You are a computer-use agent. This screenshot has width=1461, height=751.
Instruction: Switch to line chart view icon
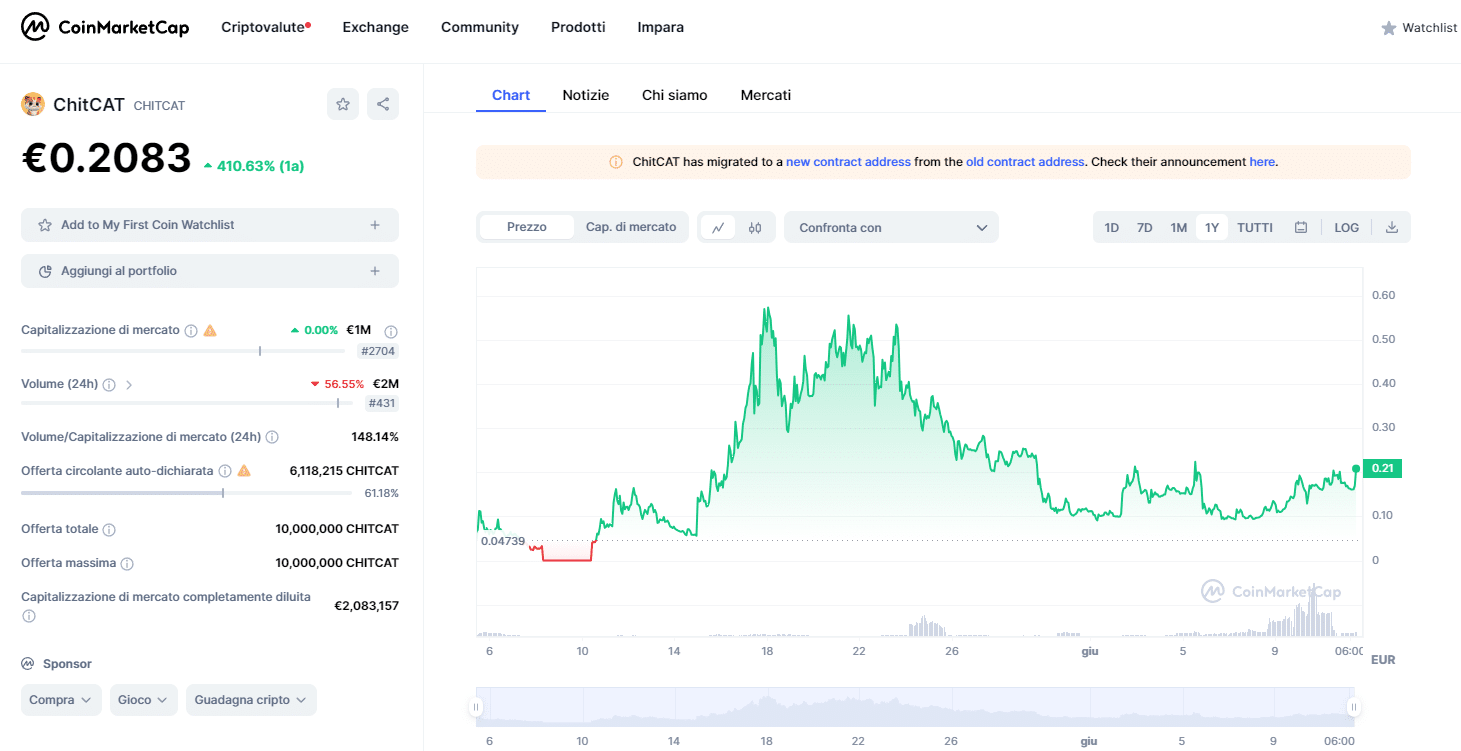[718, 228]
